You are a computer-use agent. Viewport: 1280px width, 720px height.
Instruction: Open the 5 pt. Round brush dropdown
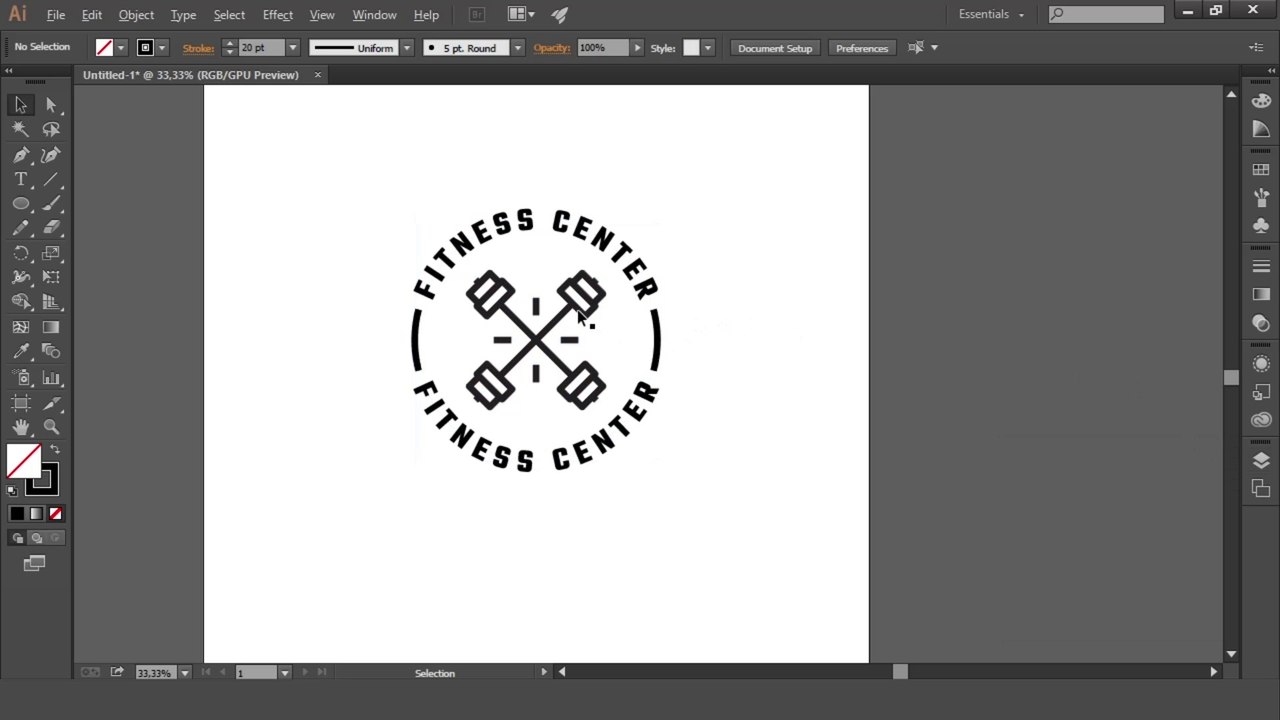pyautogui.click(x=518, y=48)
